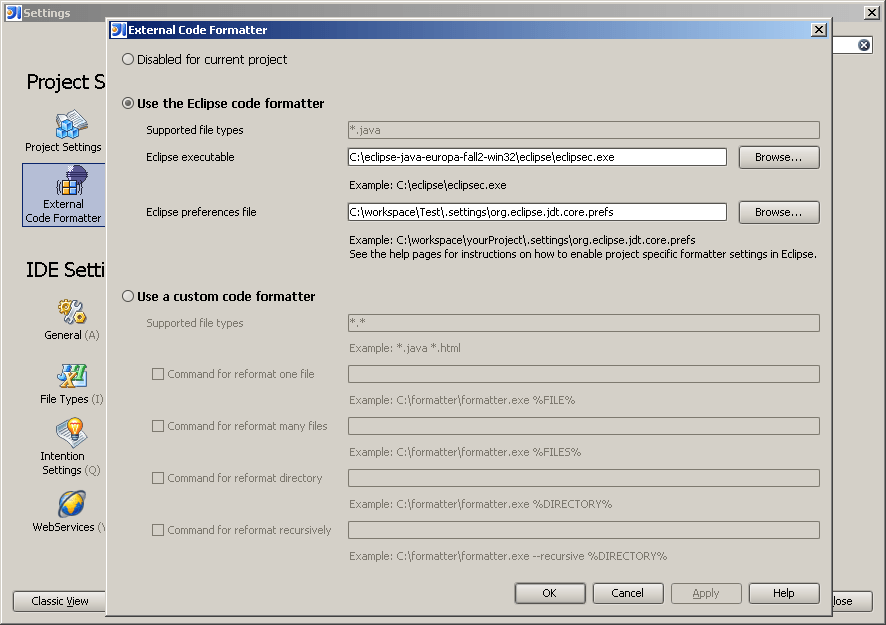886x625 pixels.
Task: Close the Settings window
Action: [871, 12]
